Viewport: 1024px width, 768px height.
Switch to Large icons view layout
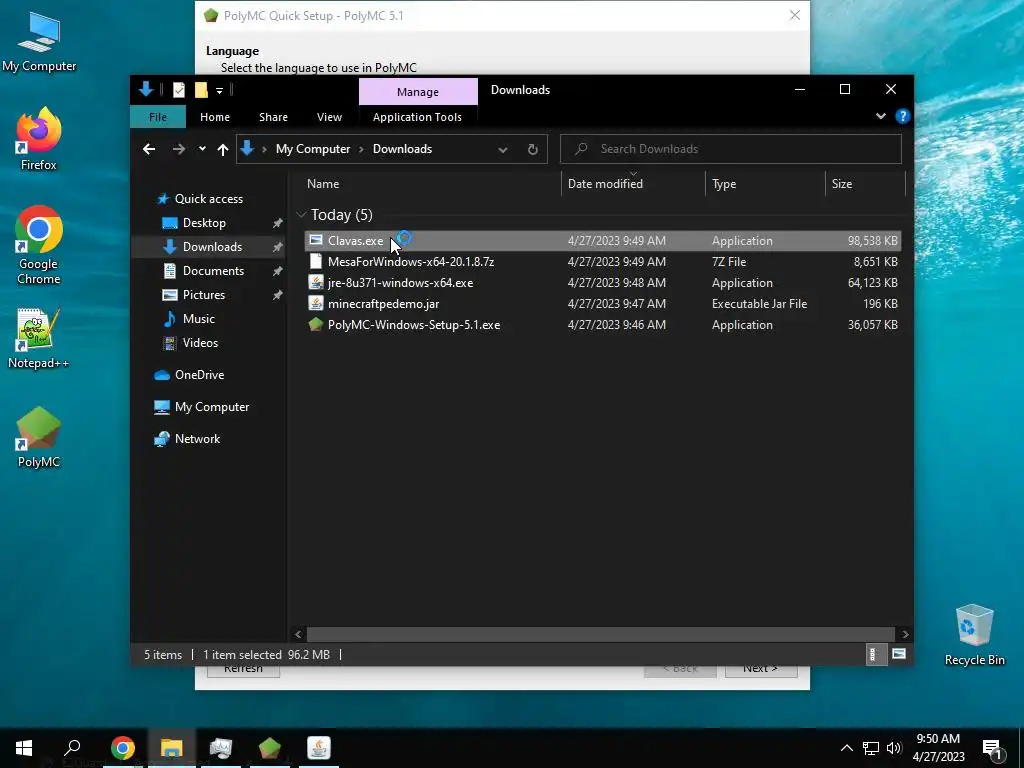(899, 654)
